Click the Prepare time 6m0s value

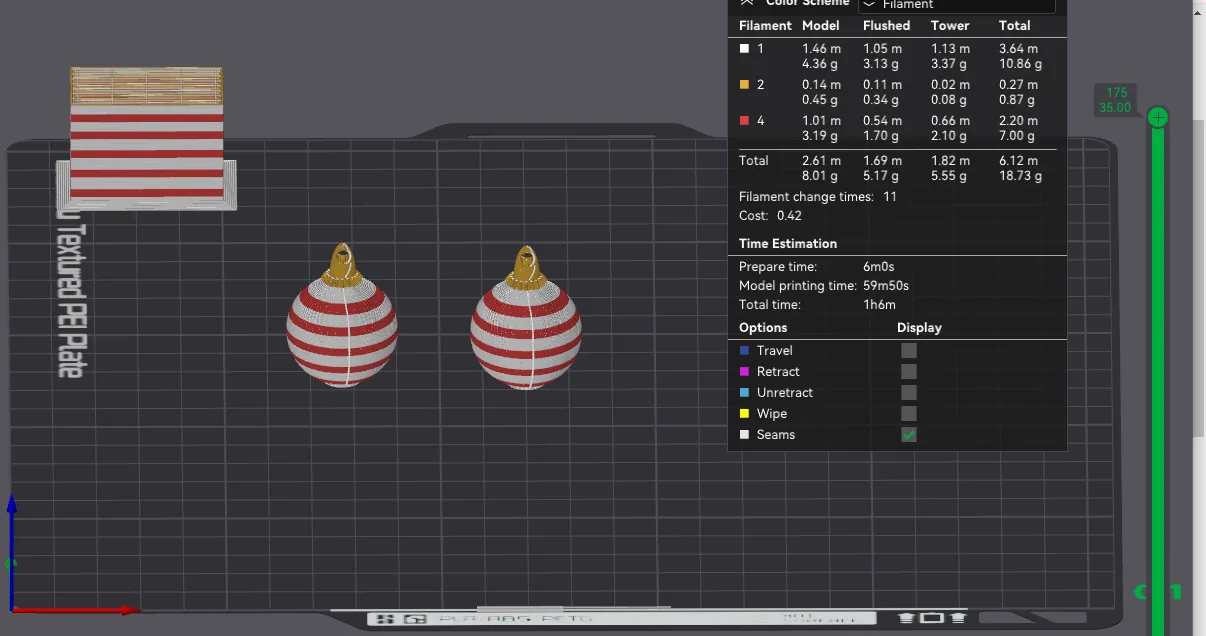pos(878,267)
